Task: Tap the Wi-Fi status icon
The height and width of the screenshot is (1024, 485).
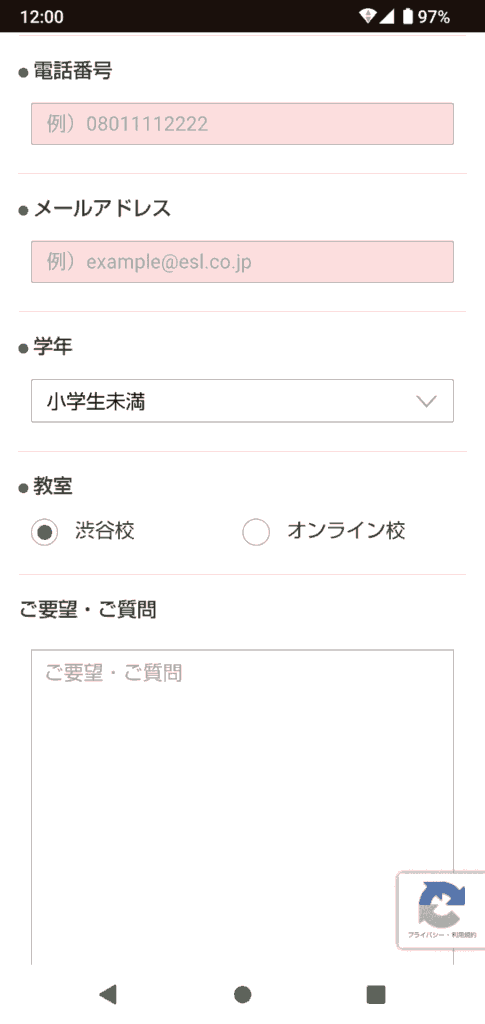Action: 368,16
